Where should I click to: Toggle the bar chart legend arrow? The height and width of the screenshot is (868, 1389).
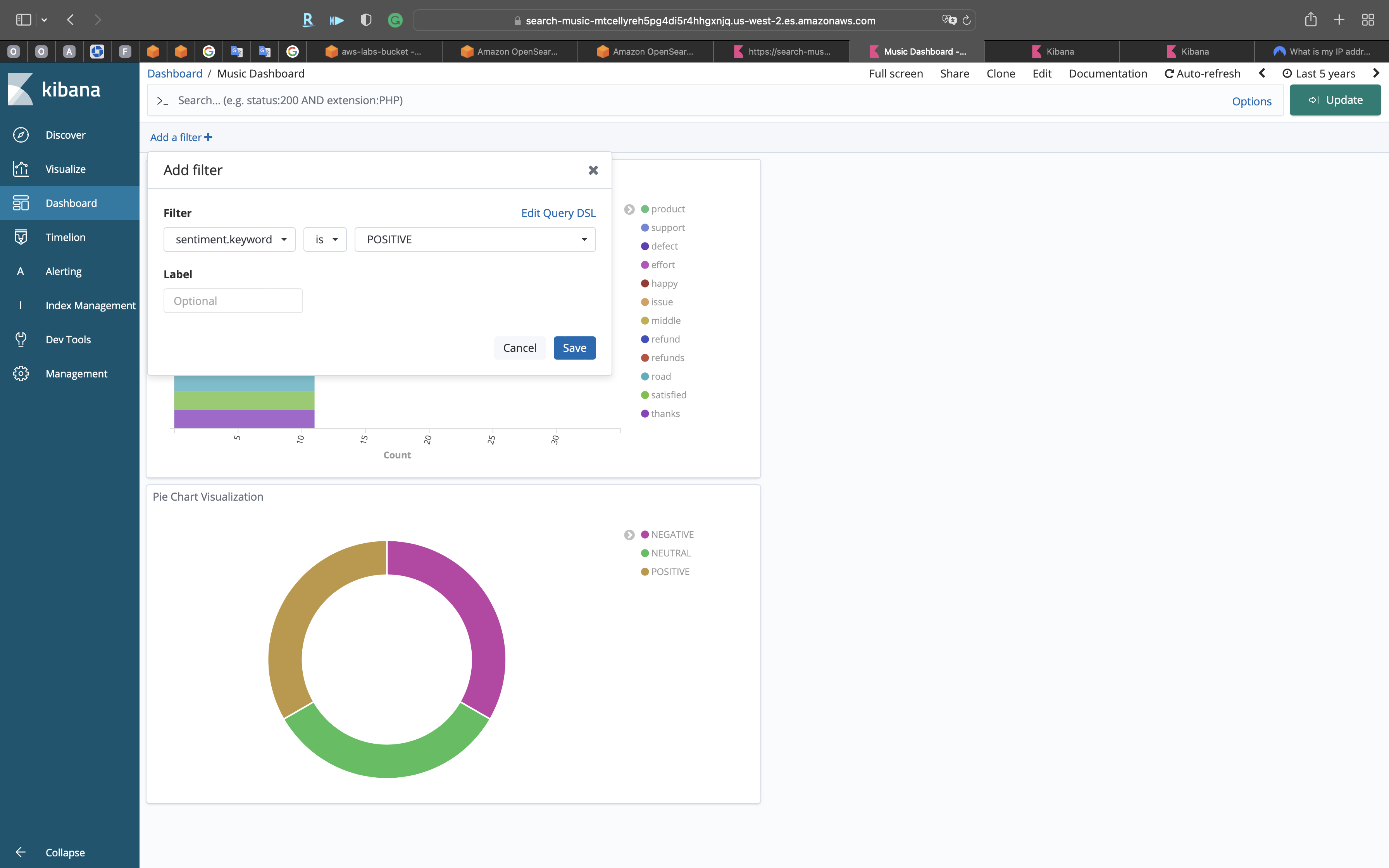click(x=629, y=210)
